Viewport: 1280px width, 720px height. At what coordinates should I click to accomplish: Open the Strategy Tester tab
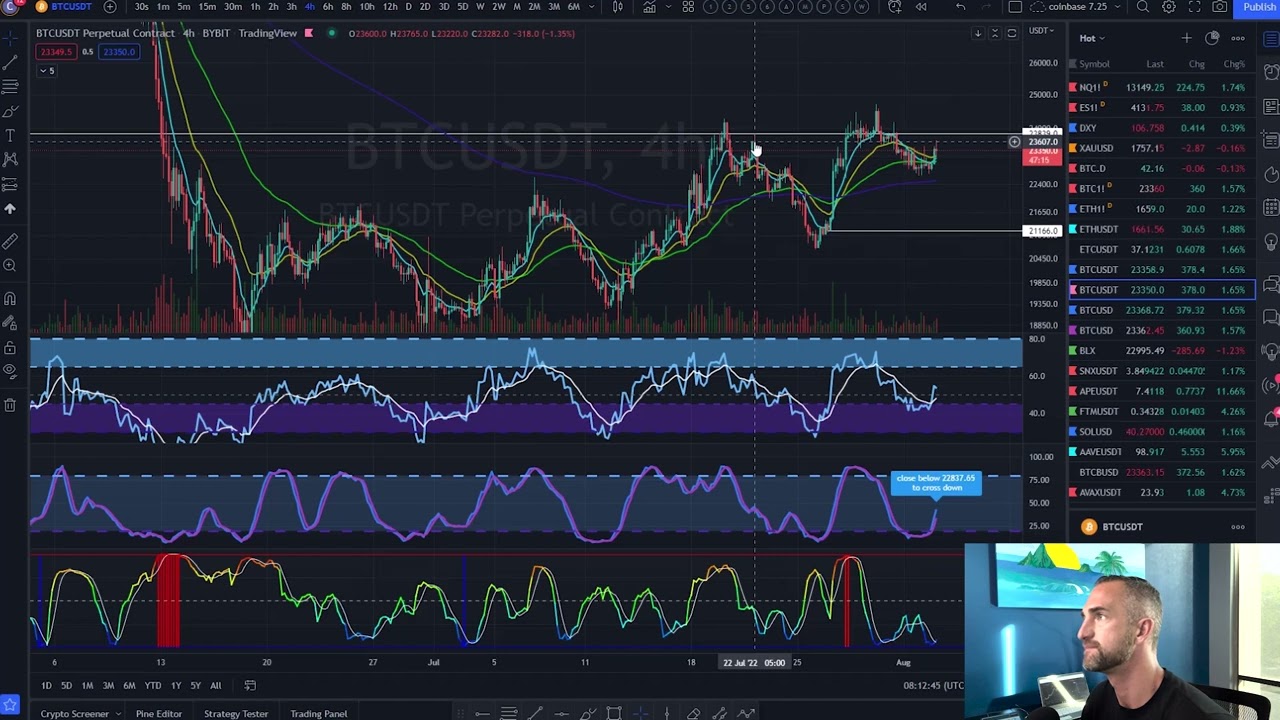(x=236, y=714)
